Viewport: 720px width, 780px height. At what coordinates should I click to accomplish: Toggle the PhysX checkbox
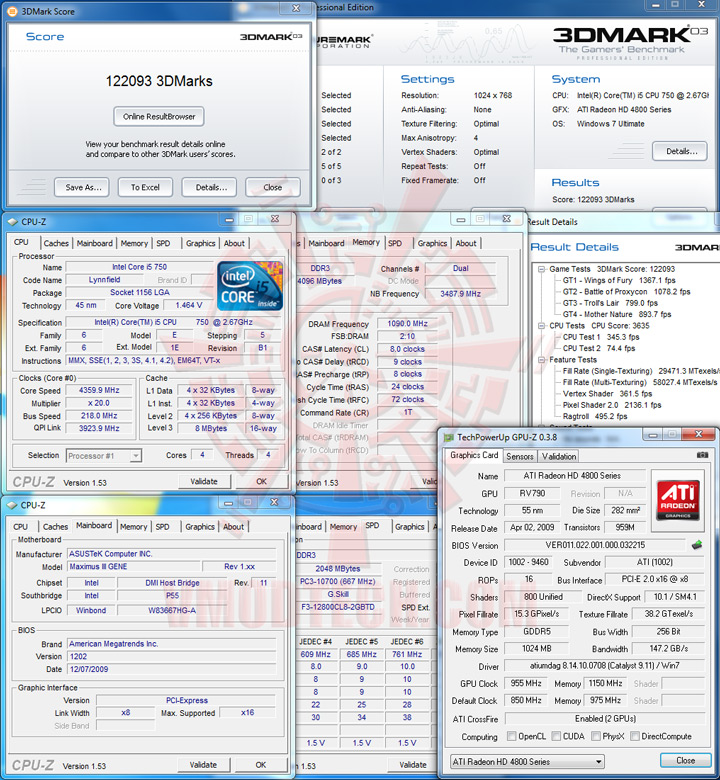tap(596, 736)
